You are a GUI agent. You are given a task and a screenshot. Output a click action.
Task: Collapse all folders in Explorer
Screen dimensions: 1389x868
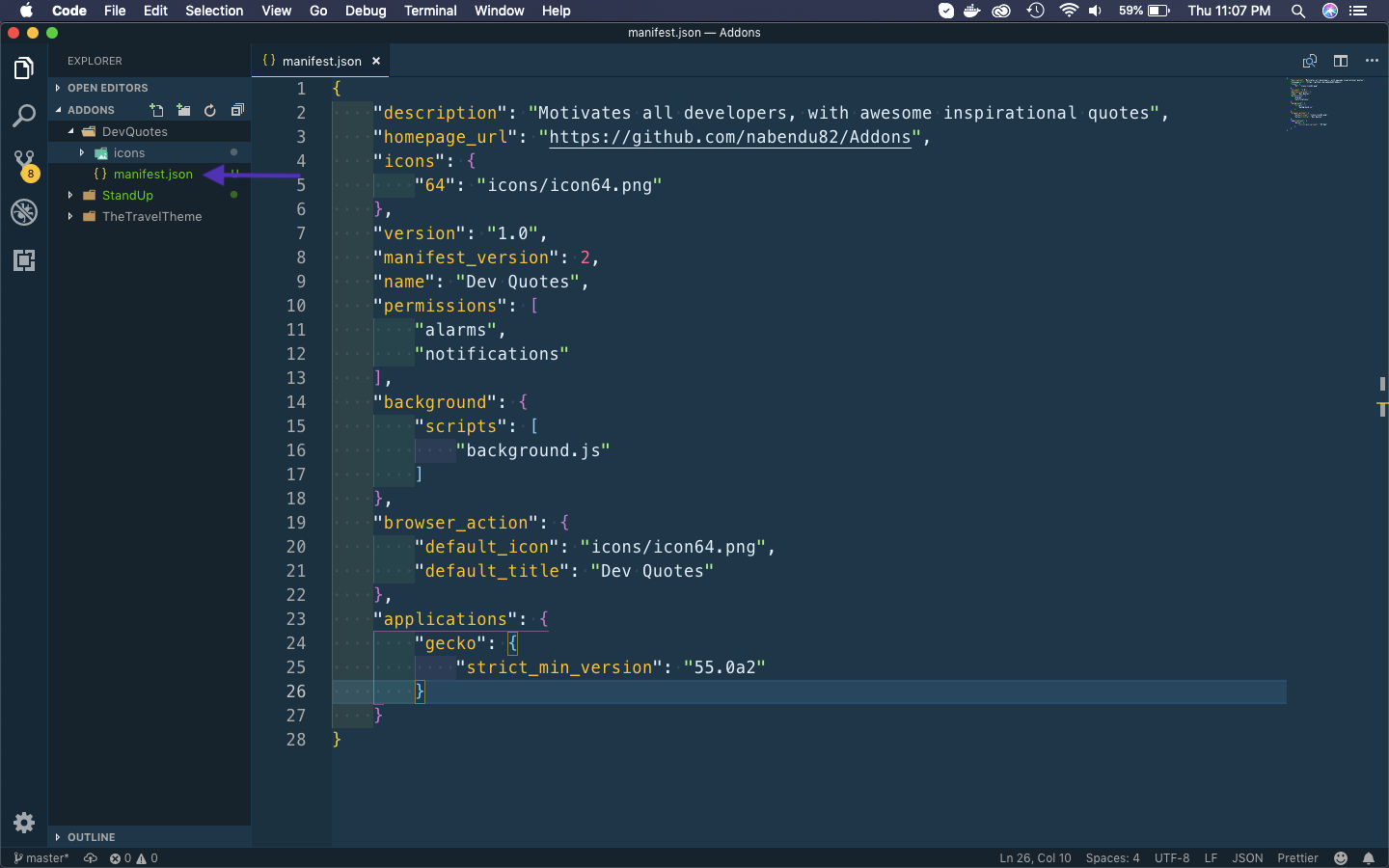(x=237, y=110)
